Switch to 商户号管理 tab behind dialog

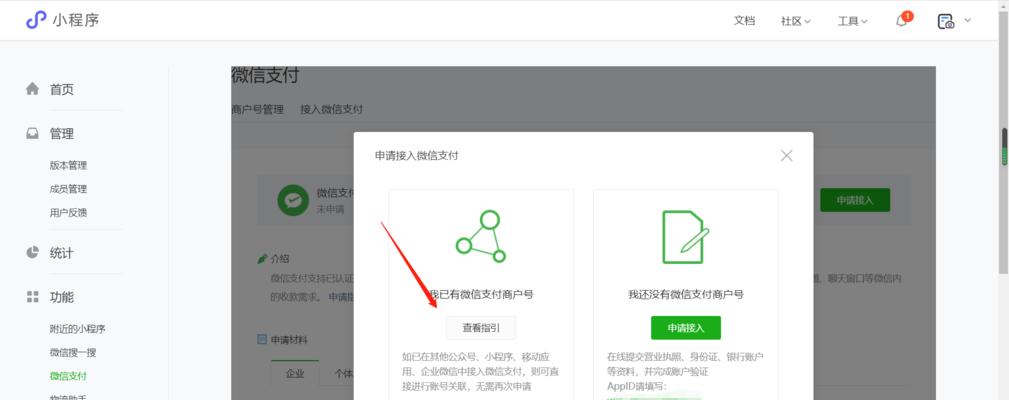(257, 109)
